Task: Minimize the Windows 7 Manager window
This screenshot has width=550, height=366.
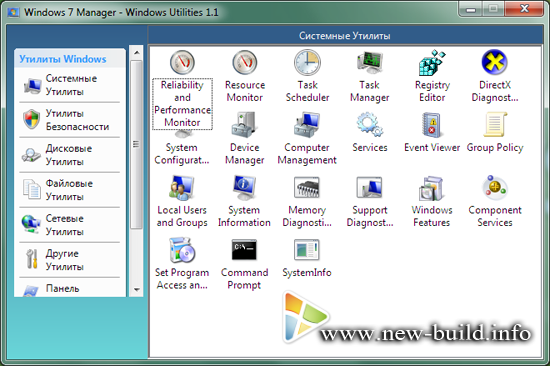Action: tap(471, 9)
